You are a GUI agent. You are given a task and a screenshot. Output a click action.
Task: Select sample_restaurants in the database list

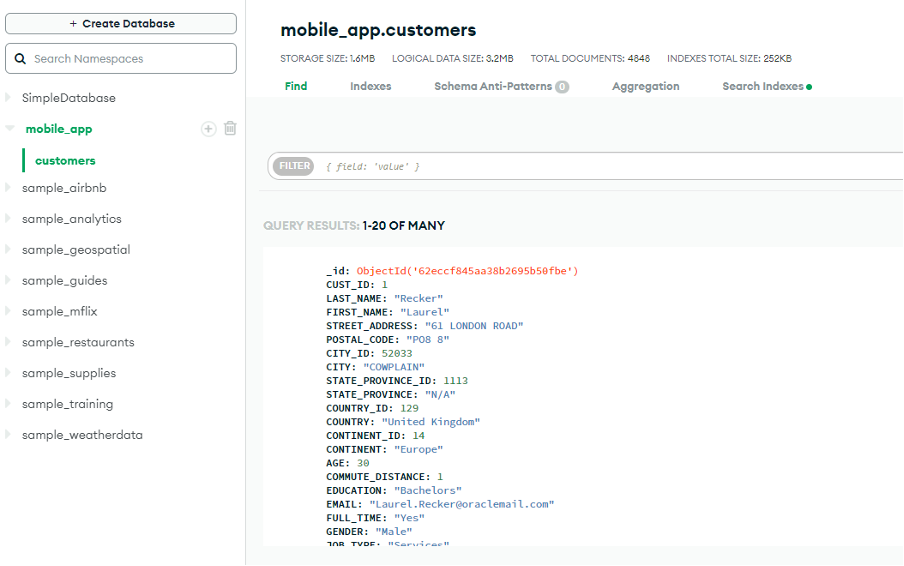click(78, 342)
